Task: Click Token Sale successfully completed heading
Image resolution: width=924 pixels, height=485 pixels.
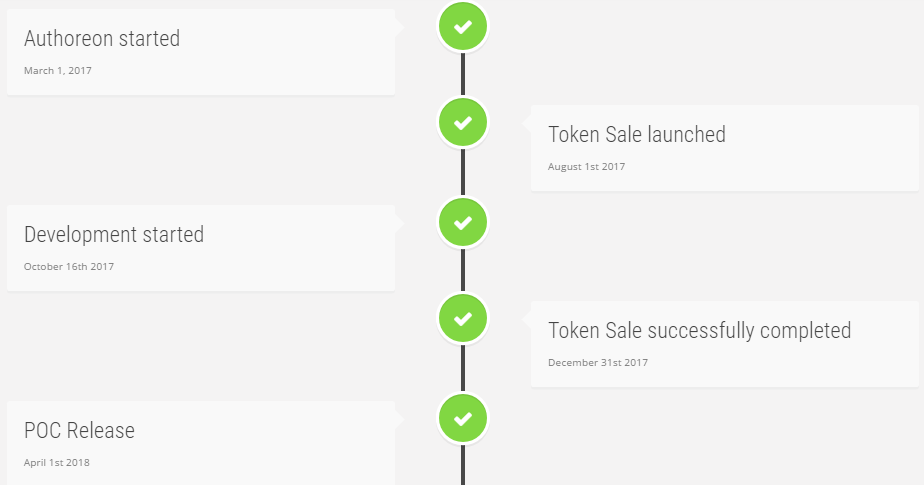Action: point(699,331)
